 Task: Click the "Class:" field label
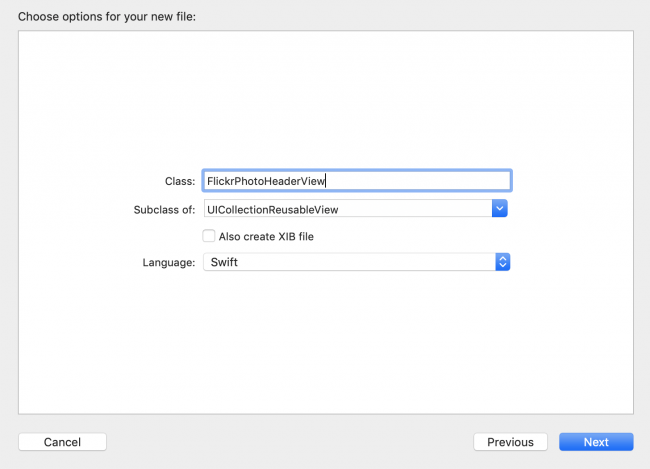(180, 181)
